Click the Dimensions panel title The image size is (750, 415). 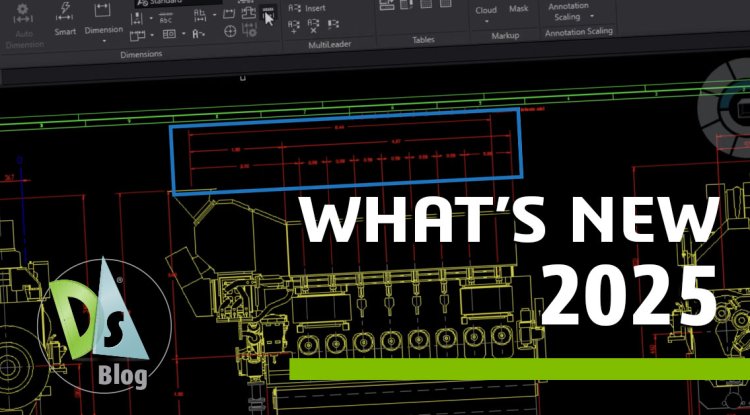[x=141, y=54]
